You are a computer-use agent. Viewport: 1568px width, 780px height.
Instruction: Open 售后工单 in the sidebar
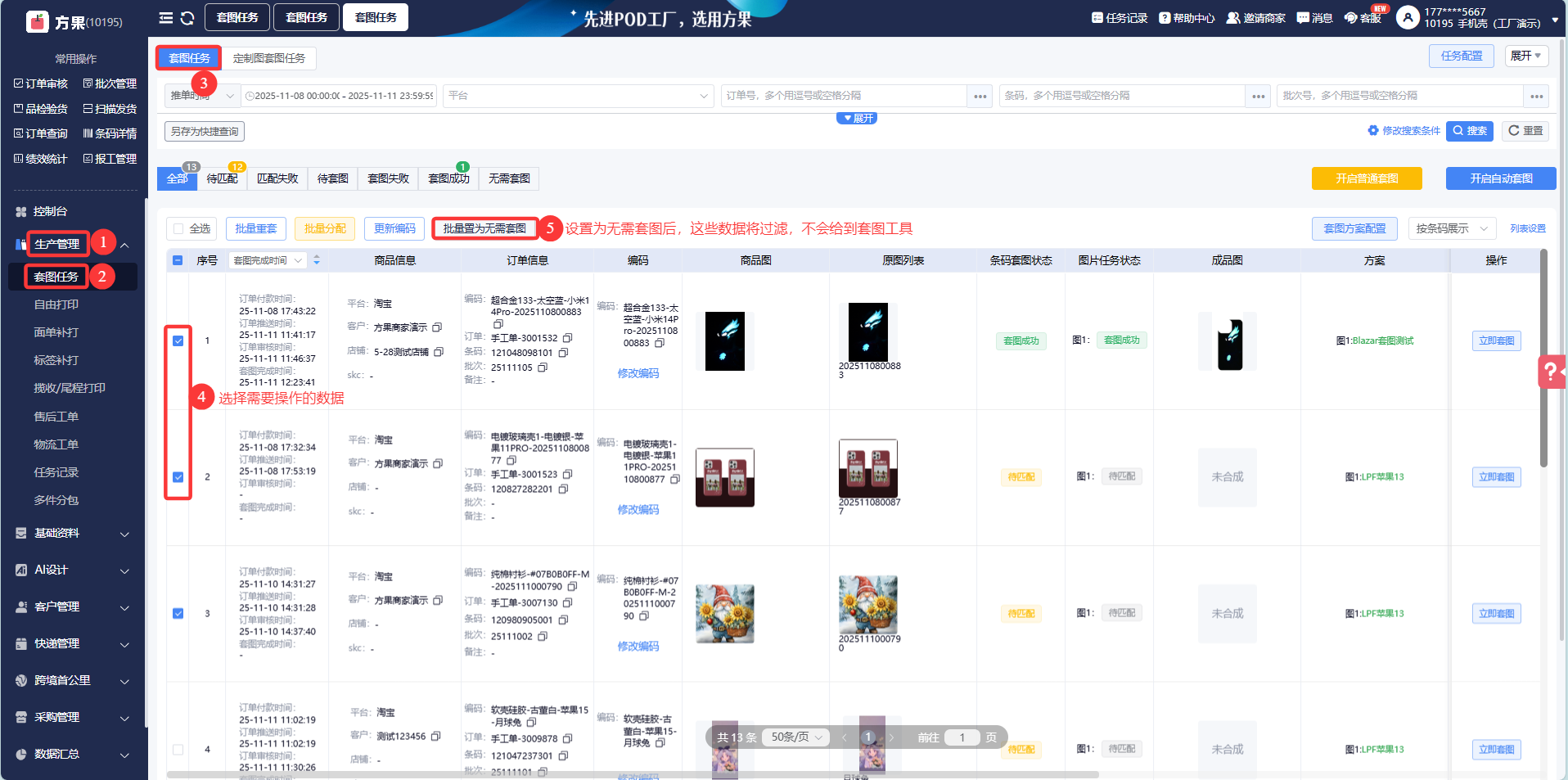coord(56,417)
